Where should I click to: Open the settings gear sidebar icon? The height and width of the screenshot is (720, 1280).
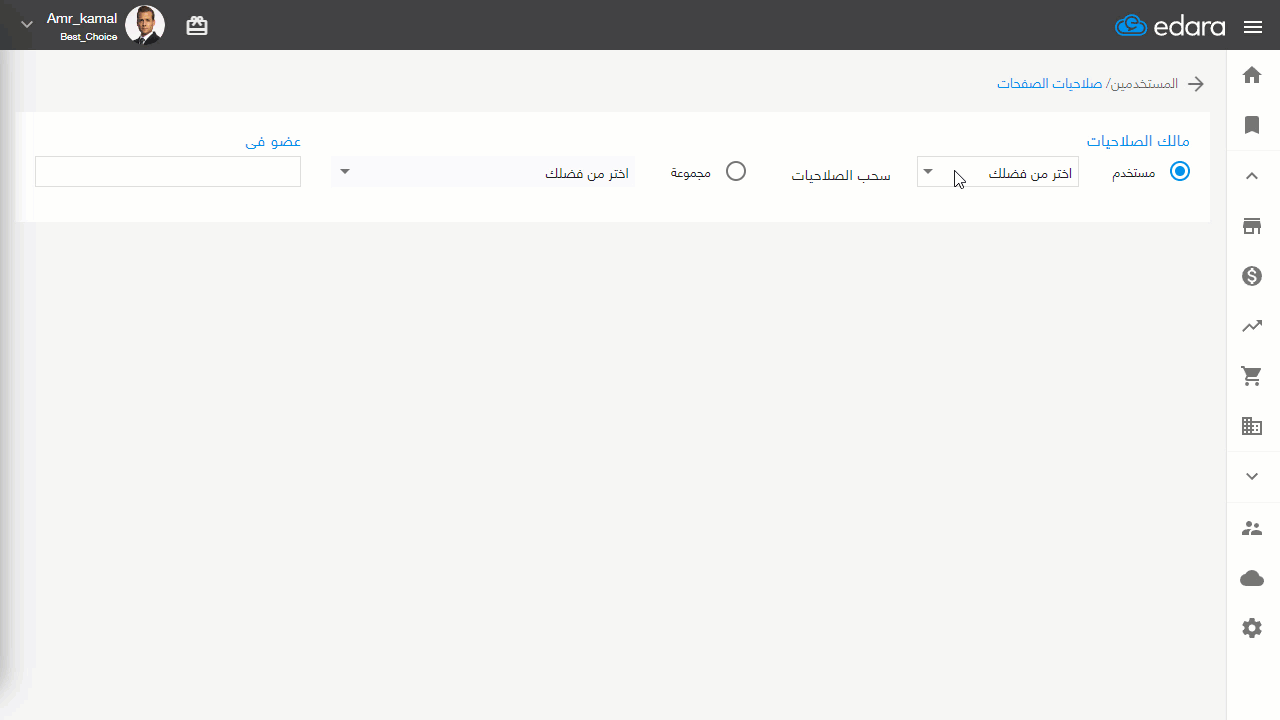(1252, 628)
